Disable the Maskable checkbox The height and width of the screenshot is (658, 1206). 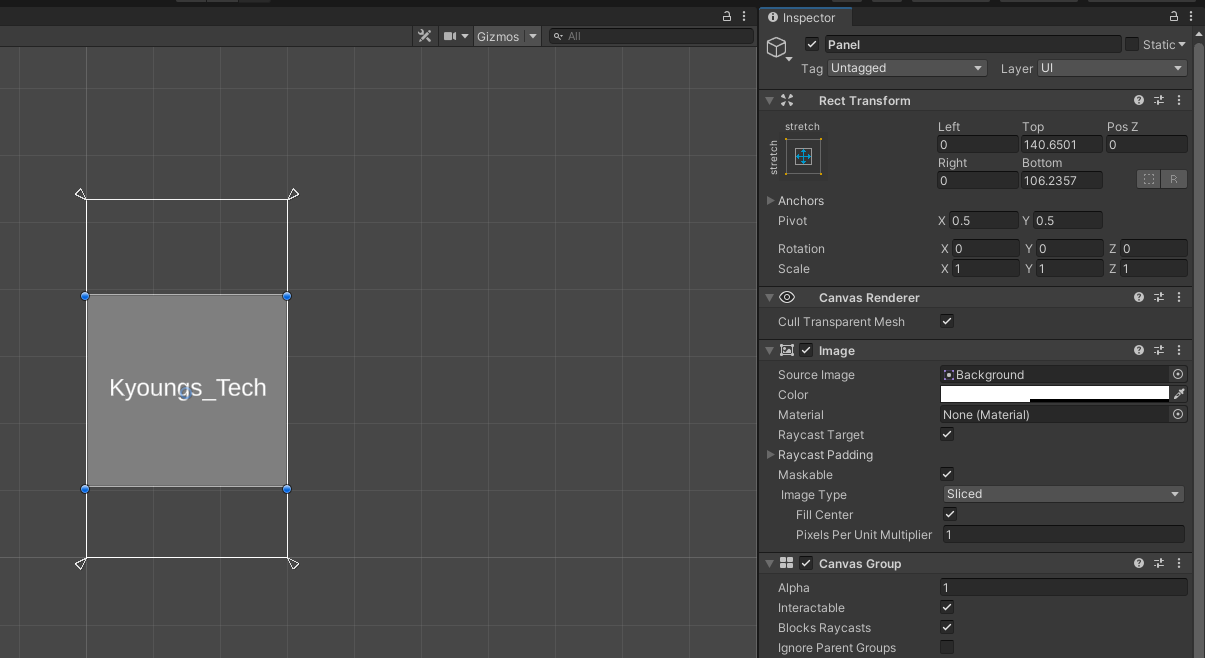tap(946, 474)
